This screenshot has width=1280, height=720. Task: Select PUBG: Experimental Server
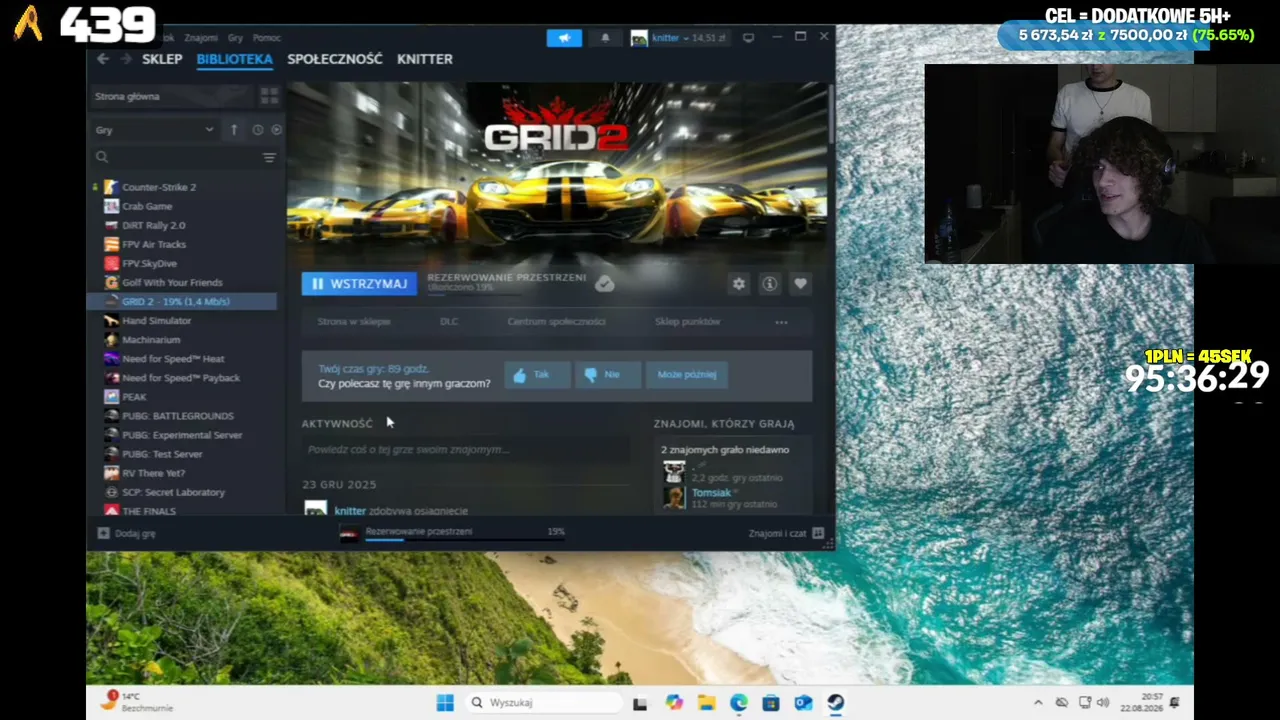click(x=182, y=435)
